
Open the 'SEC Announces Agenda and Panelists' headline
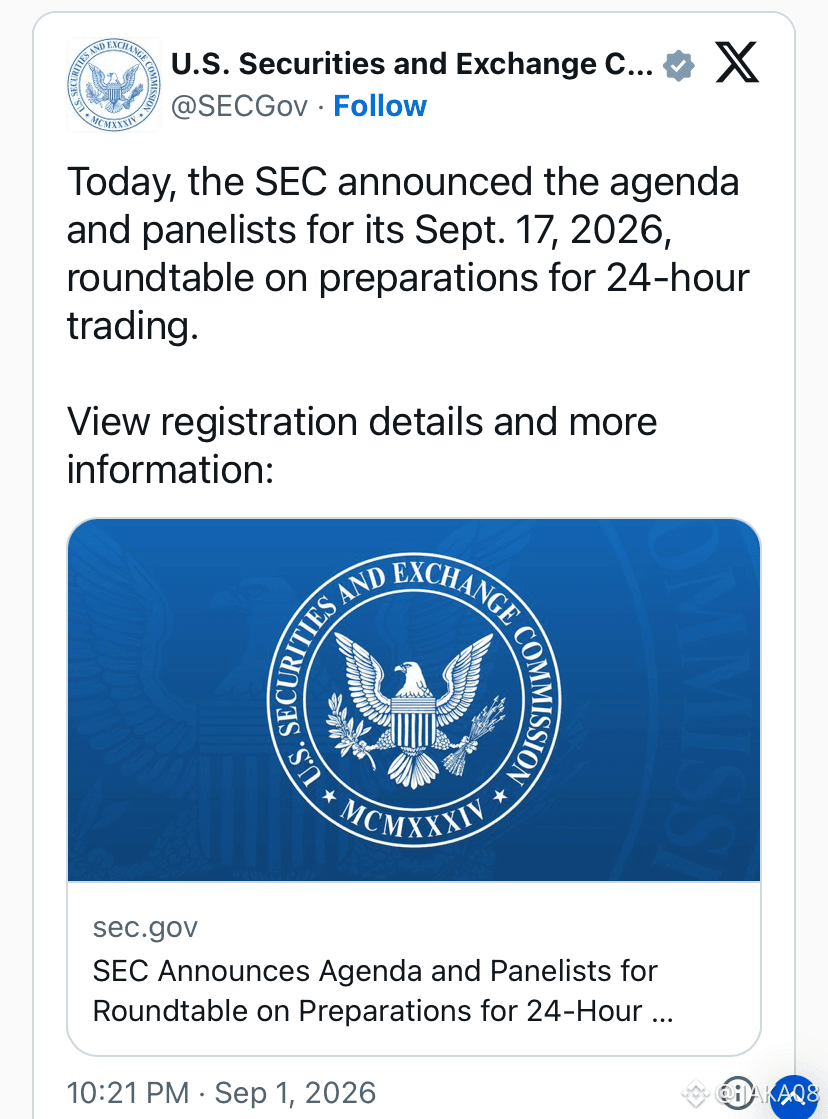(x=383, y=991)
